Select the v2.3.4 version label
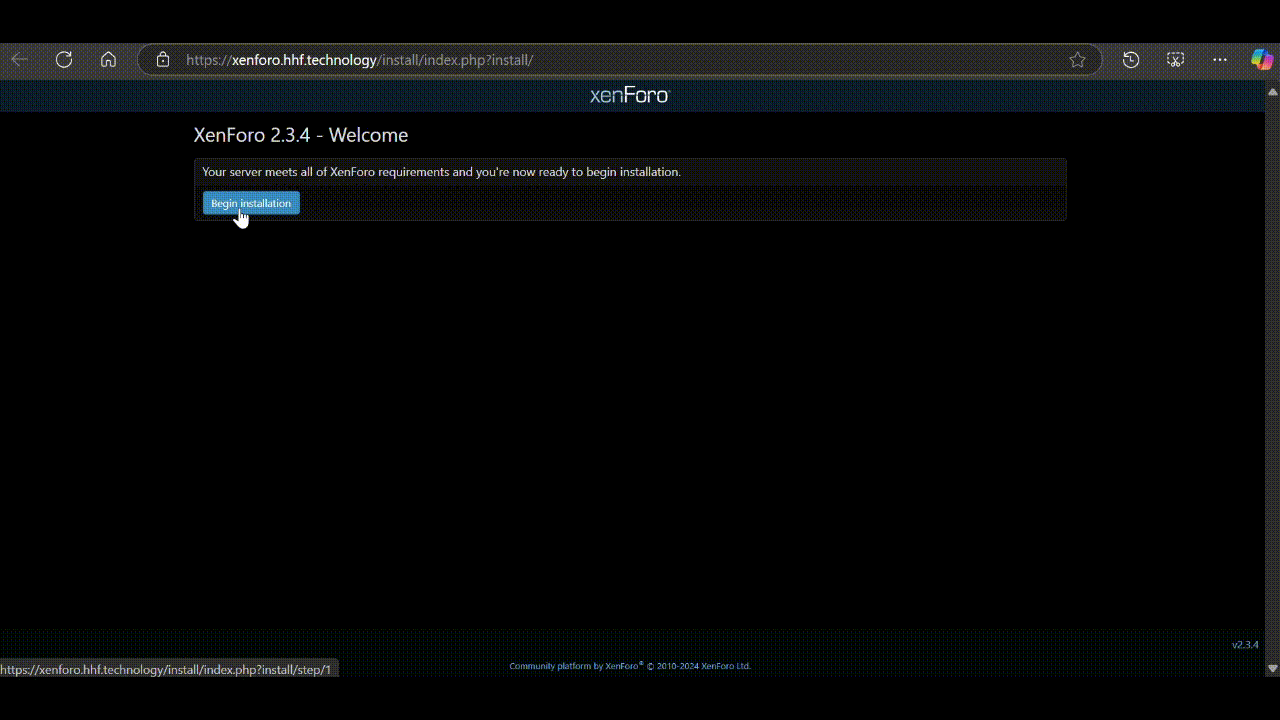This screenshot has width=1280, height=720. (1245, 645)
